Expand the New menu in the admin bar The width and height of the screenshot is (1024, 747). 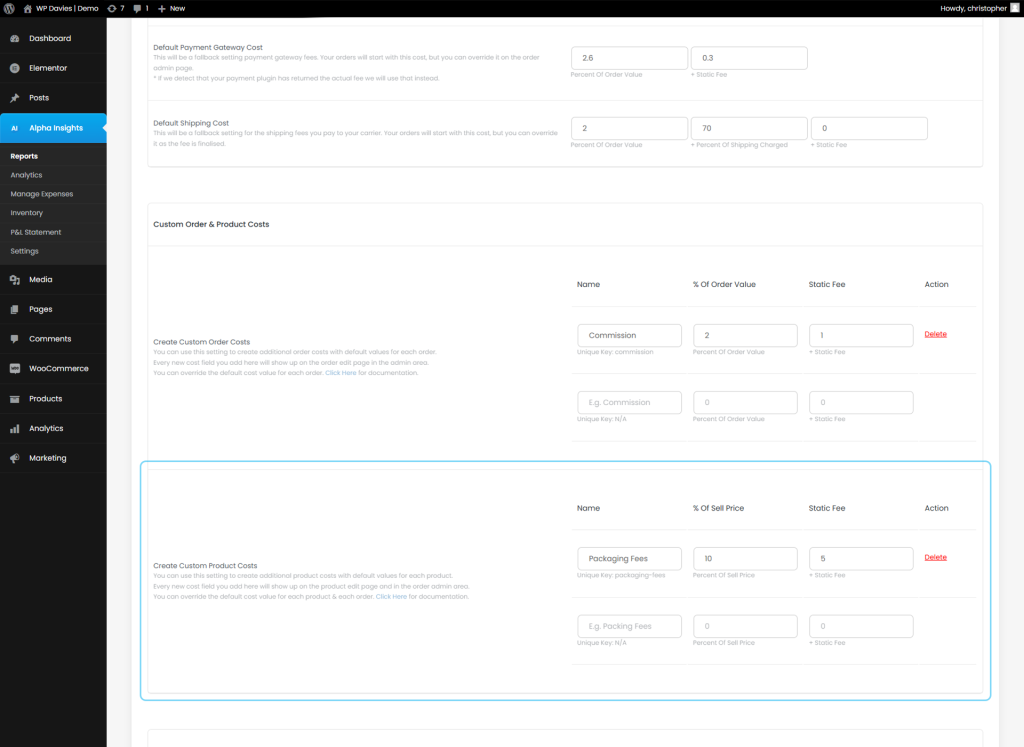click(x=170, y=8)
